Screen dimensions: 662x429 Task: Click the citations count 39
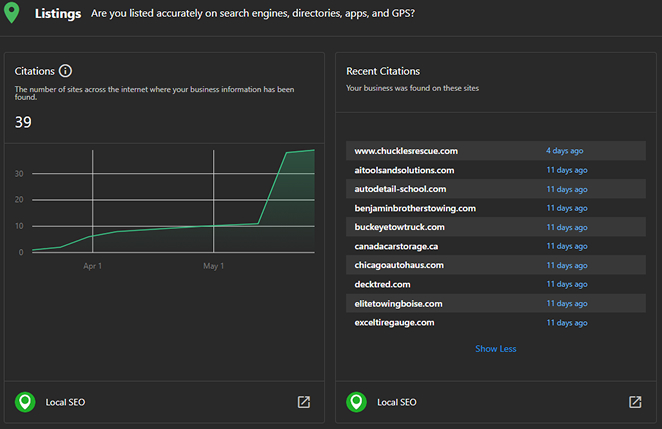24,122
